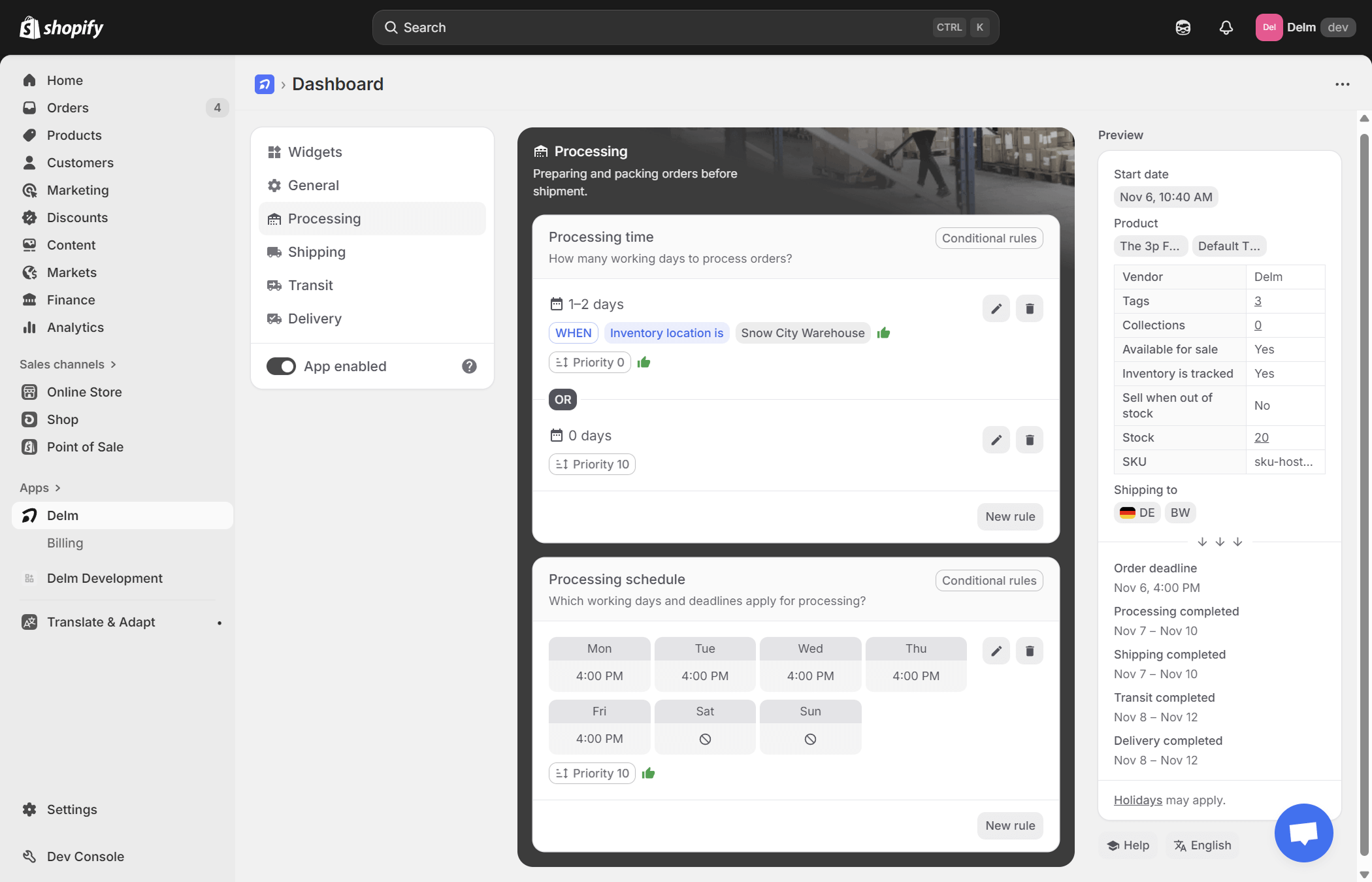1372x882 pixels.
Task: Switch to the Shipping settings tab
Action: [x=316, y=252]
